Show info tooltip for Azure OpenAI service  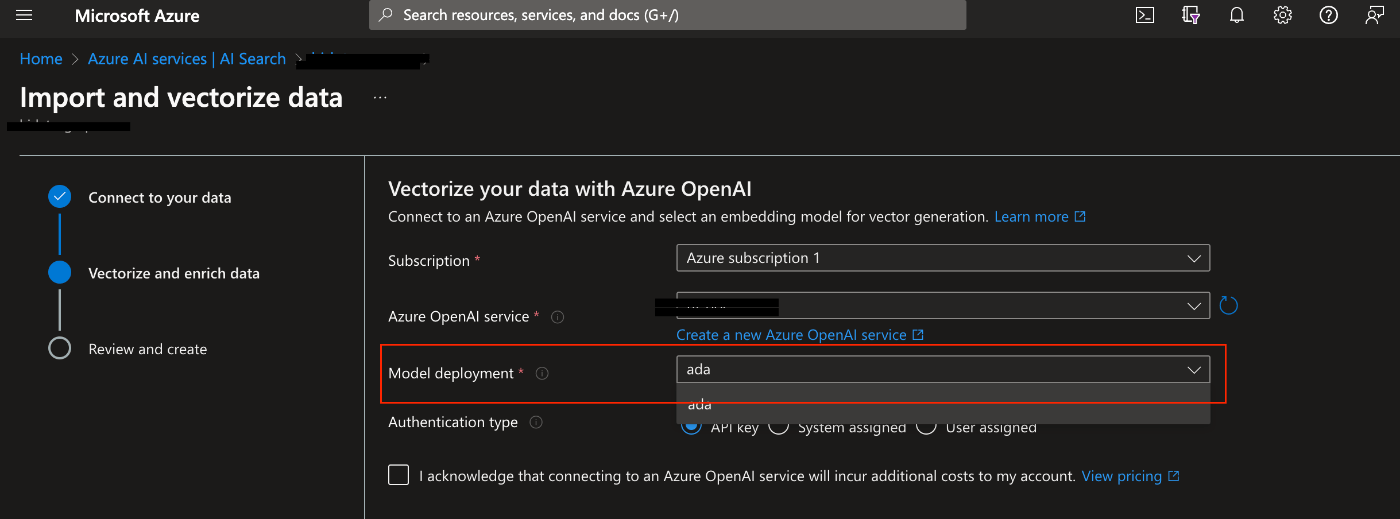pos(558,317)
